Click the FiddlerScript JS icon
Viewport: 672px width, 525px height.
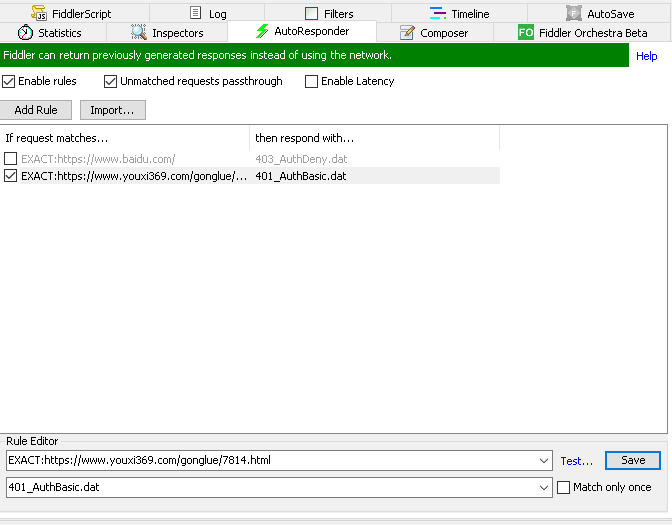(x=39, y=13)
